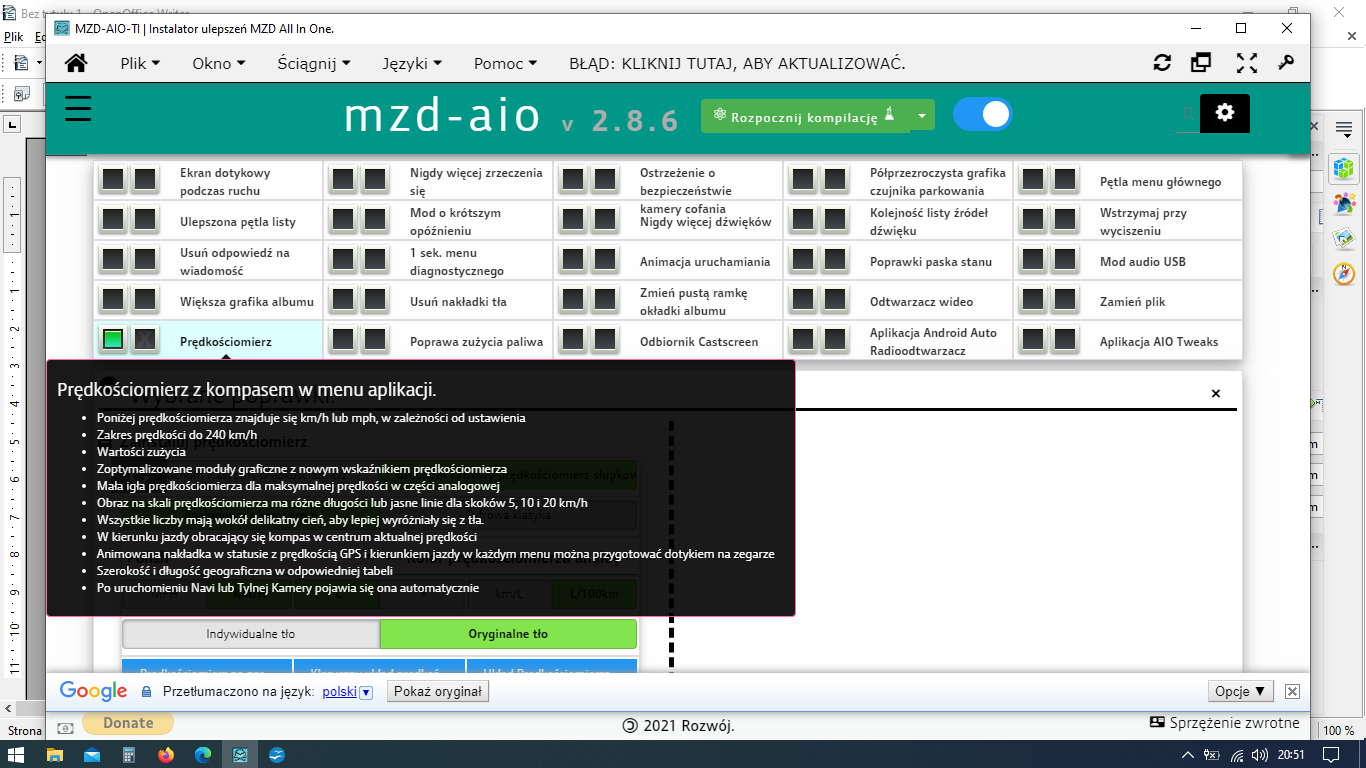Toggle the blue switch in the header

tap(982, 114)
